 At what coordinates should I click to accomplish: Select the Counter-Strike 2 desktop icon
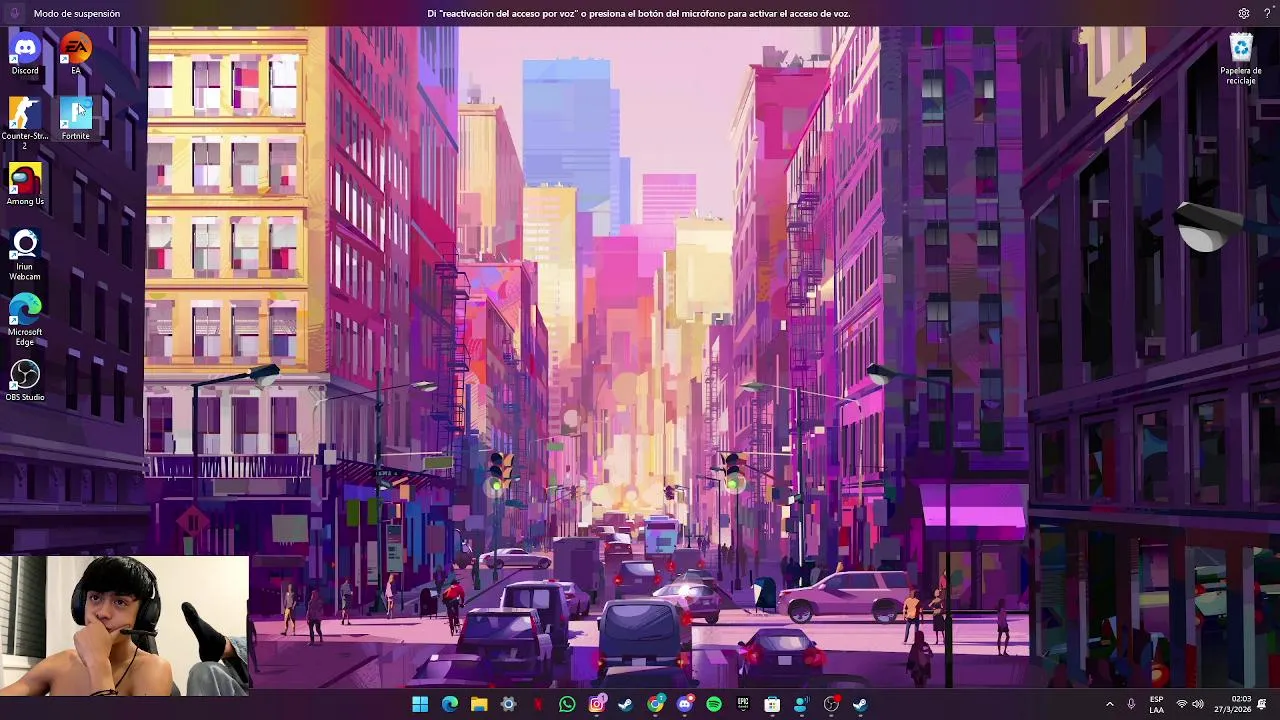[x=25, y=123]
